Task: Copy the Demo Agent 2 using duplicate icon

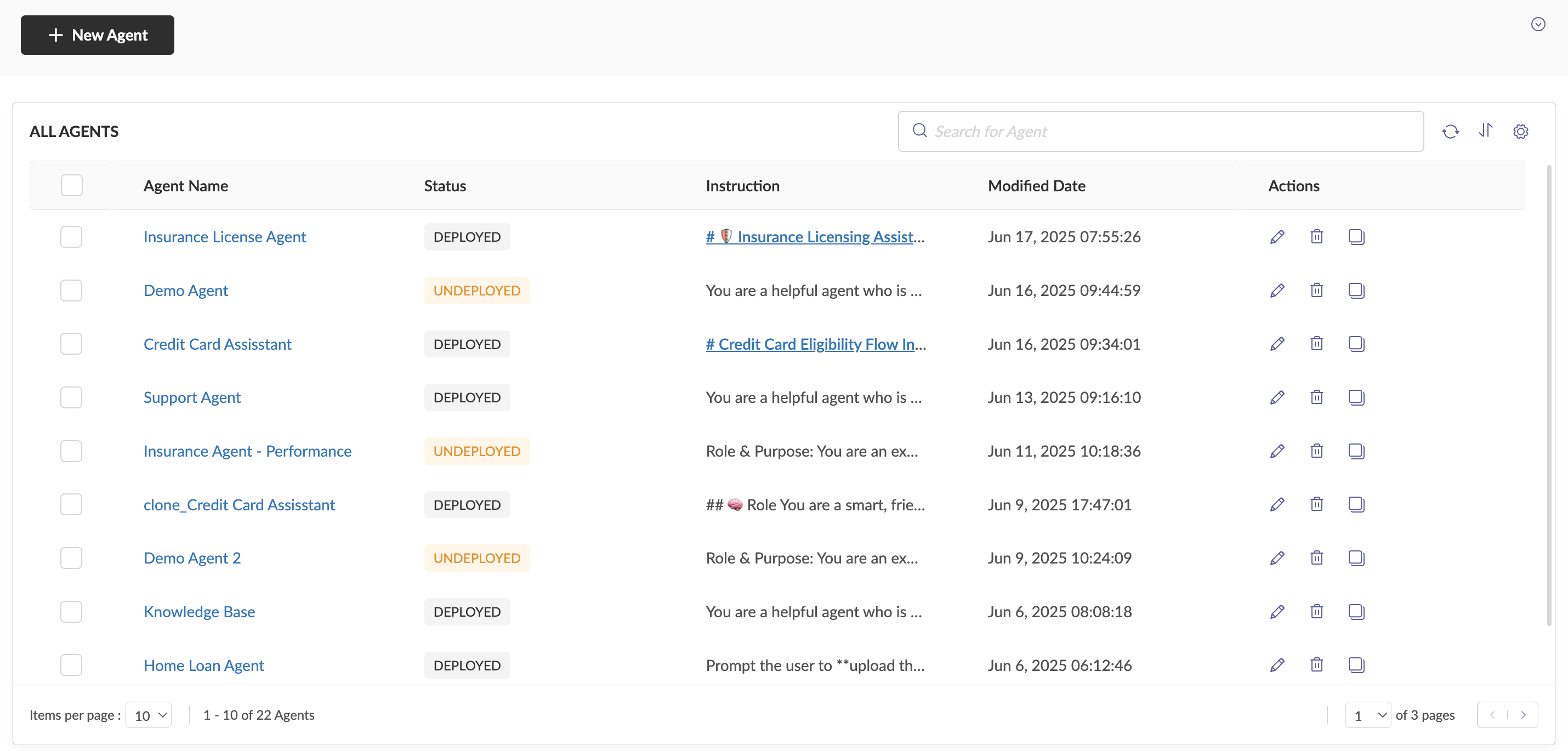Action: (1356, 558)
